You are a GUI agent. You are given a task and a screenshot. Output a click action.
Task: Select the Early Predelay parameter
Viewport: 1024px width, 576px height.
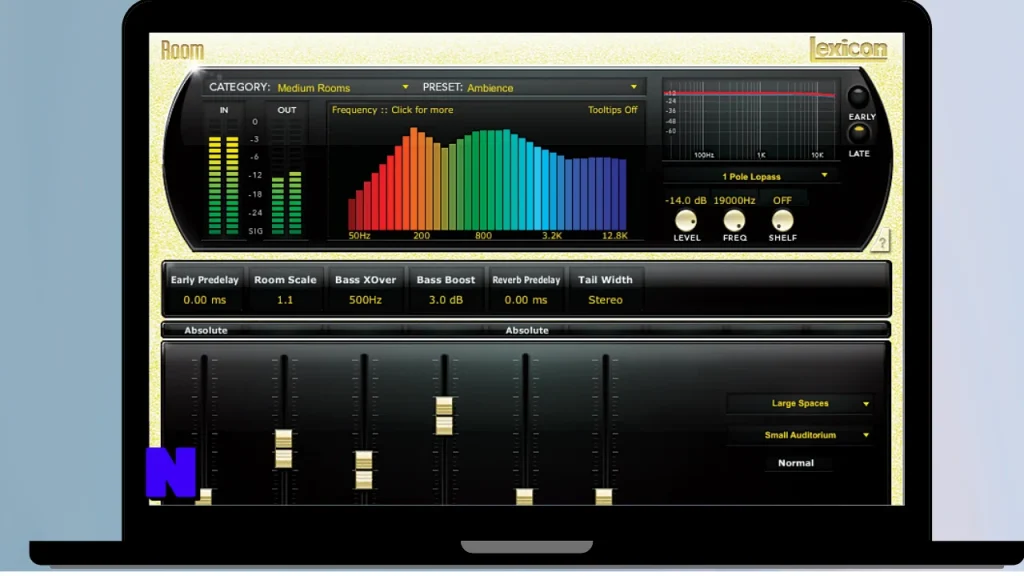(204, 289)
